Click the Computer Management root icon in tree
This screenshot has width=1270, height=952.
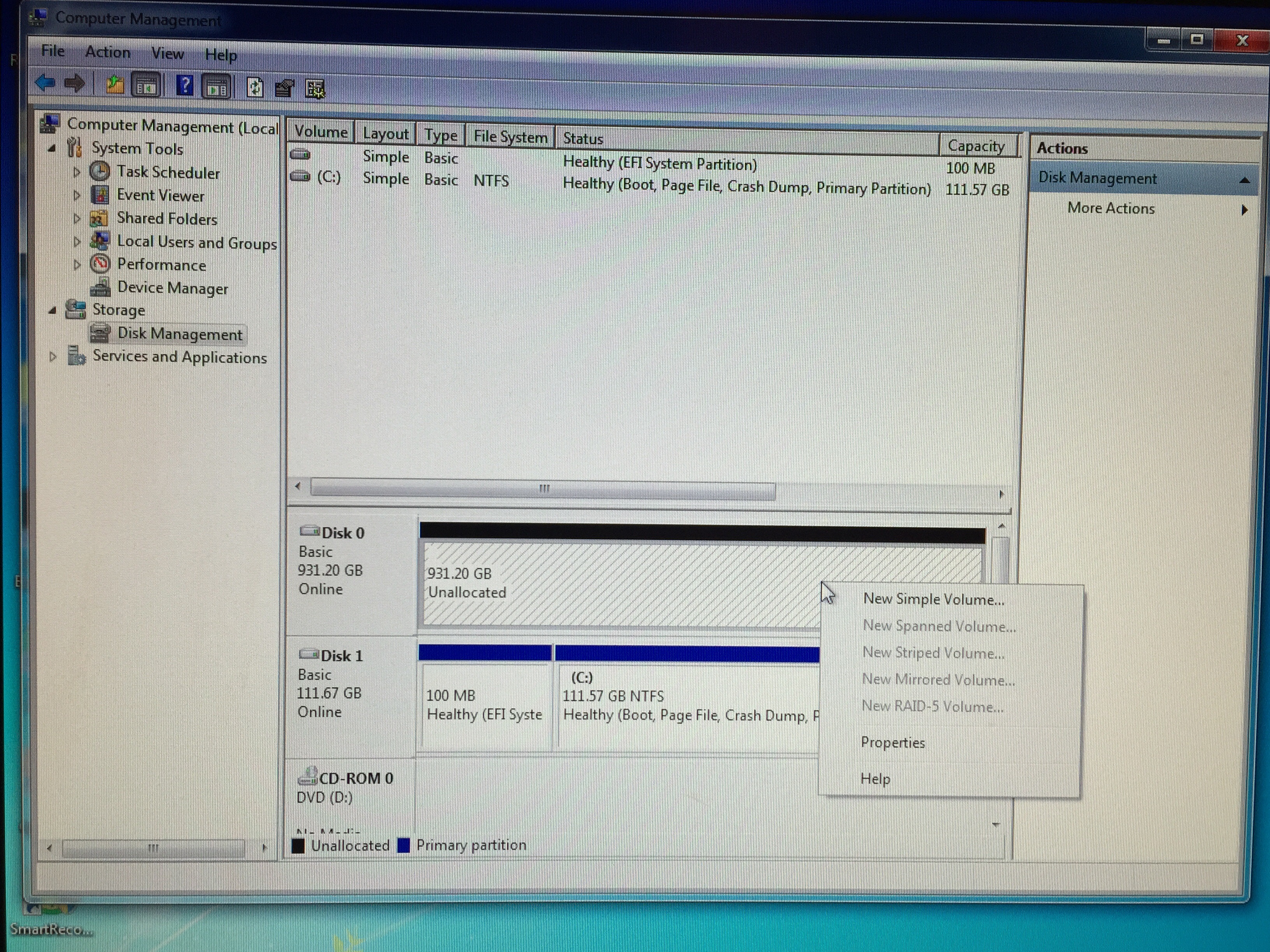(51, 123)
